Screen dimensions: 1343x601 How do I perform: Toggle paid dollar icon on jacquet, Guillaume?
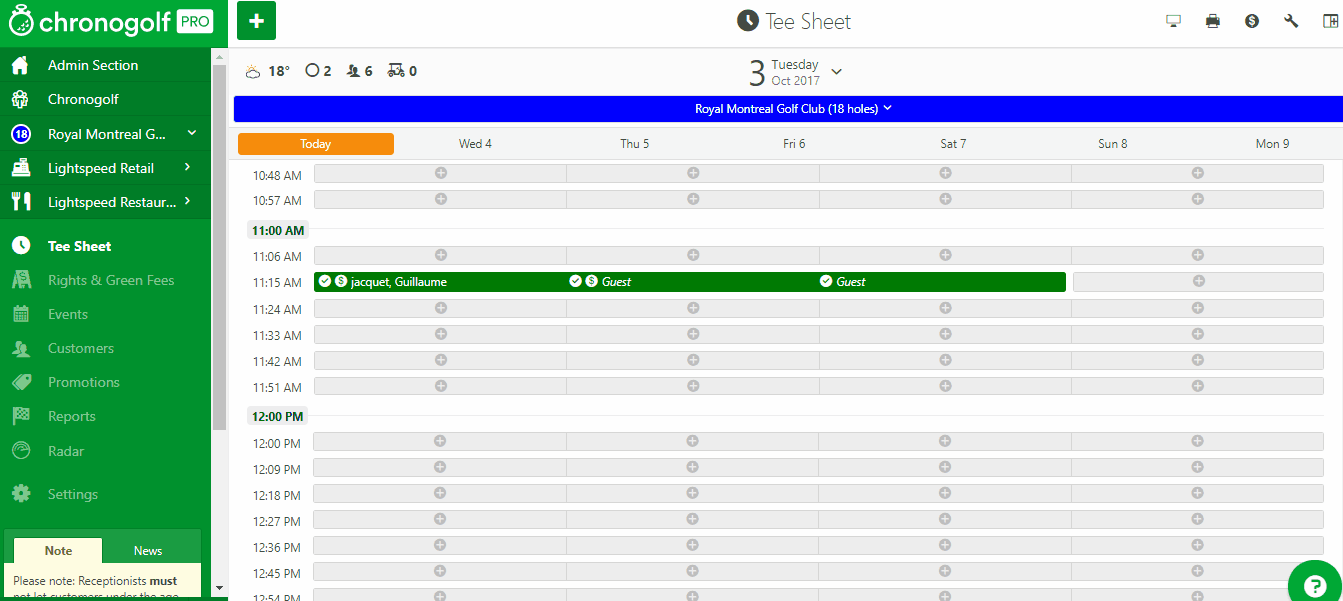pos(340,282)
